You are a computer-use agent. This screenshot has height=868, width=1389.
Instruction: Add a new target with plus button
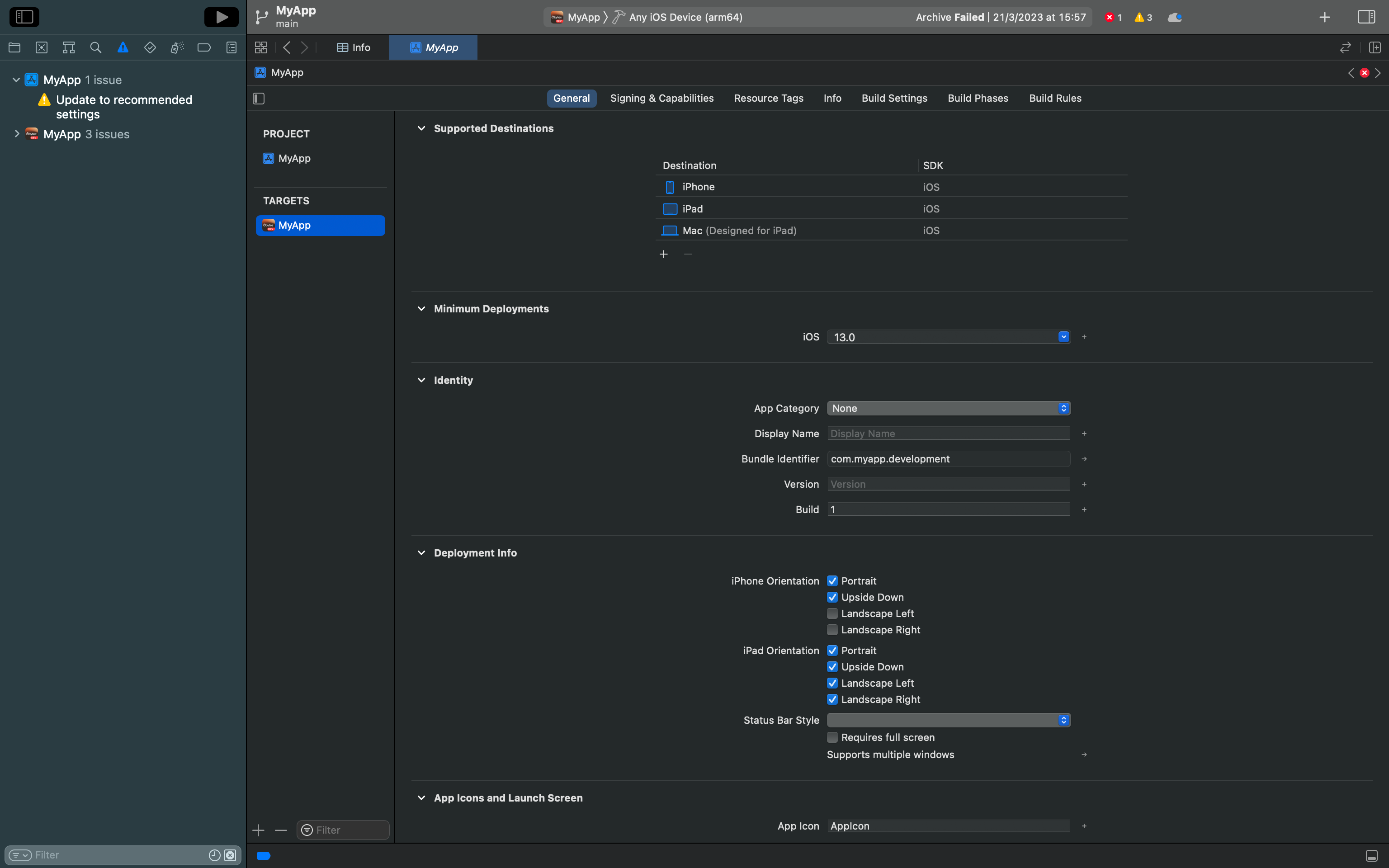pyautogui.click(x=258, y=830)
